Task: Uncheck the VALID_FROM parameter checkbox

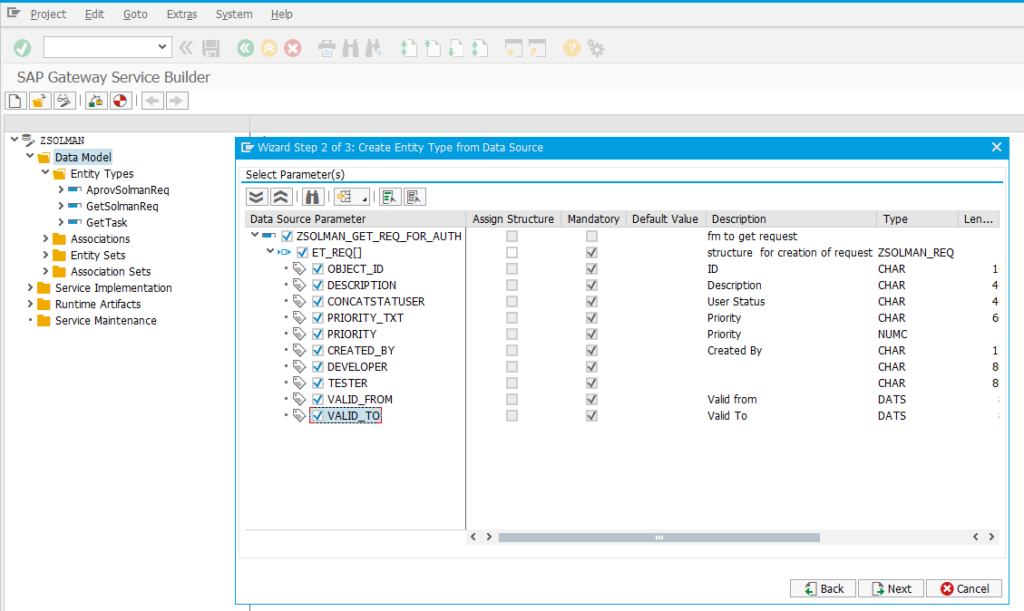Action: (318, 400)
